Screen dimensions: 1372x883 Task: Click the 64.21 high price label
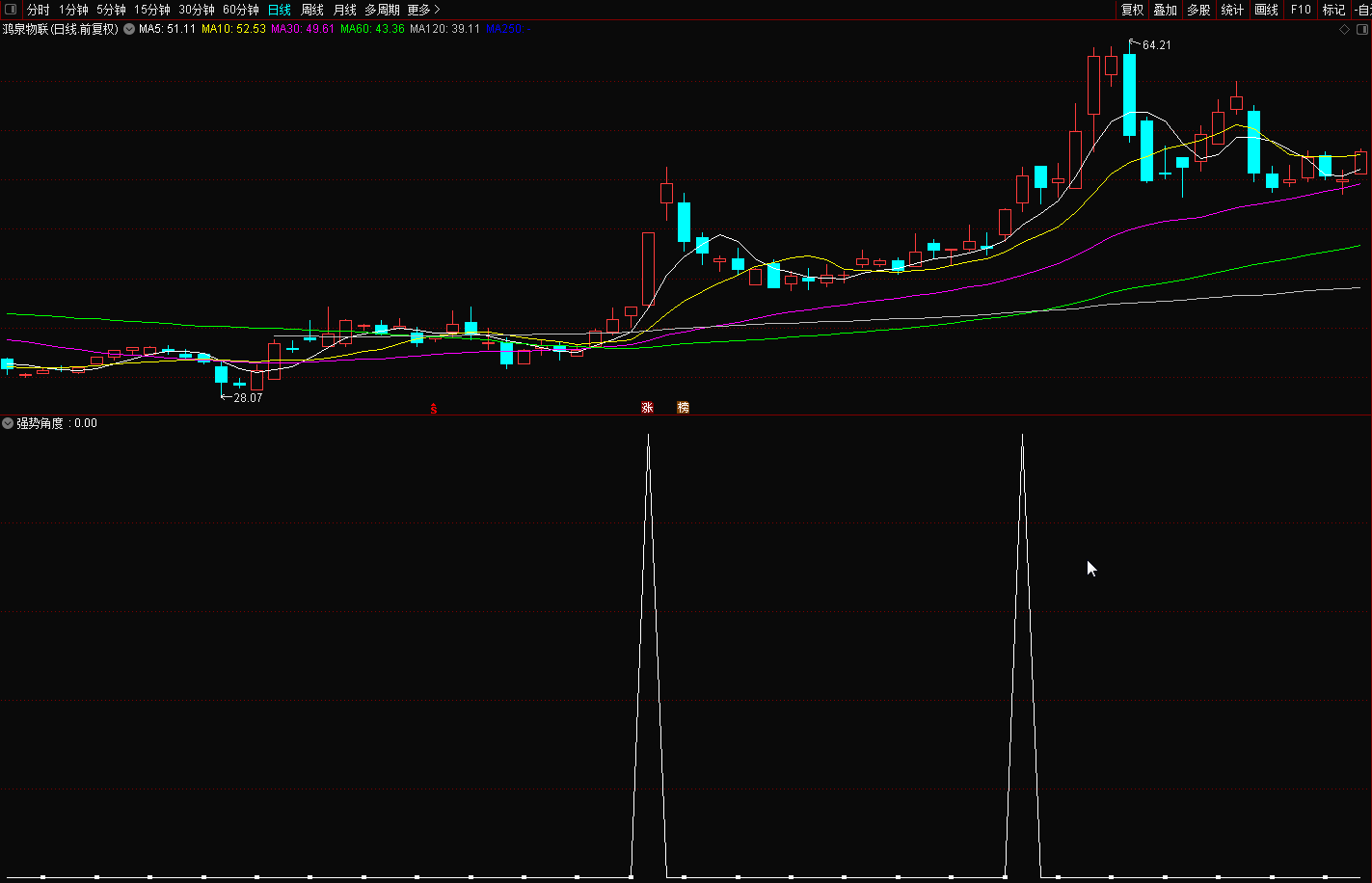[1157, 44]
